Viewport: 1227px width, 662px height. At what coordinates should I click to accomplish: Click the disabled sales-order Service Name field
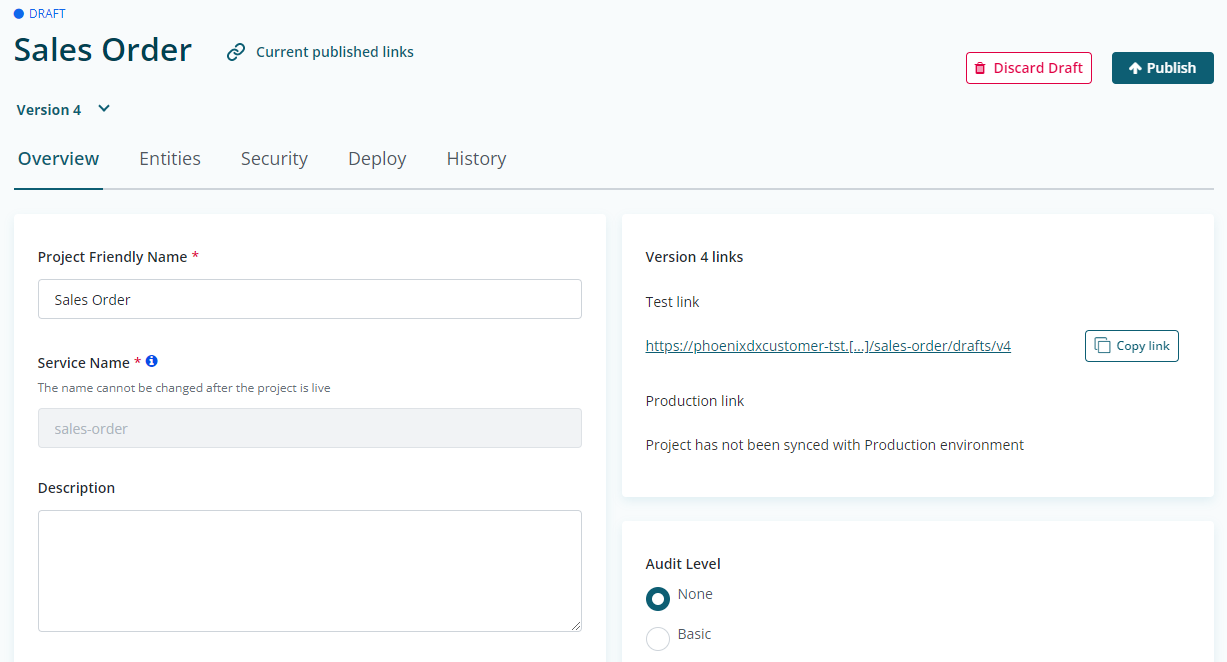310,428
